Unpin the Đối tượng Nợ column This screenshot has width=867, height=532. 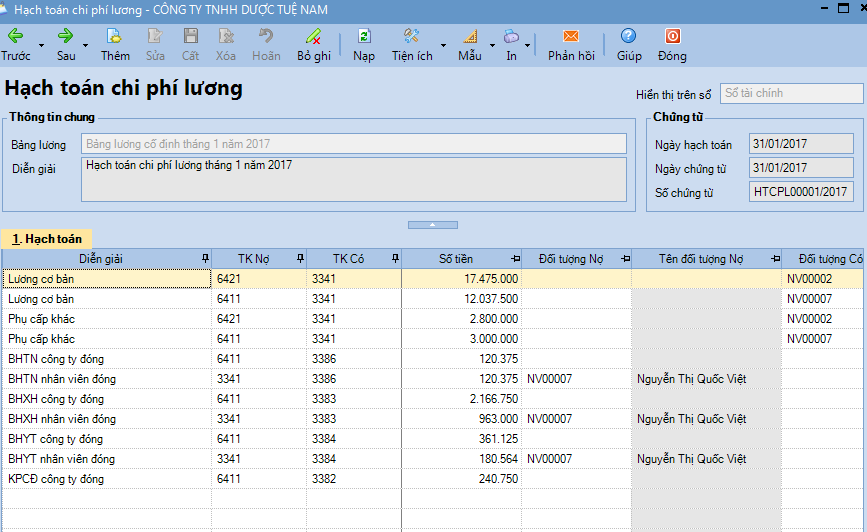click(x=625, y=259)
